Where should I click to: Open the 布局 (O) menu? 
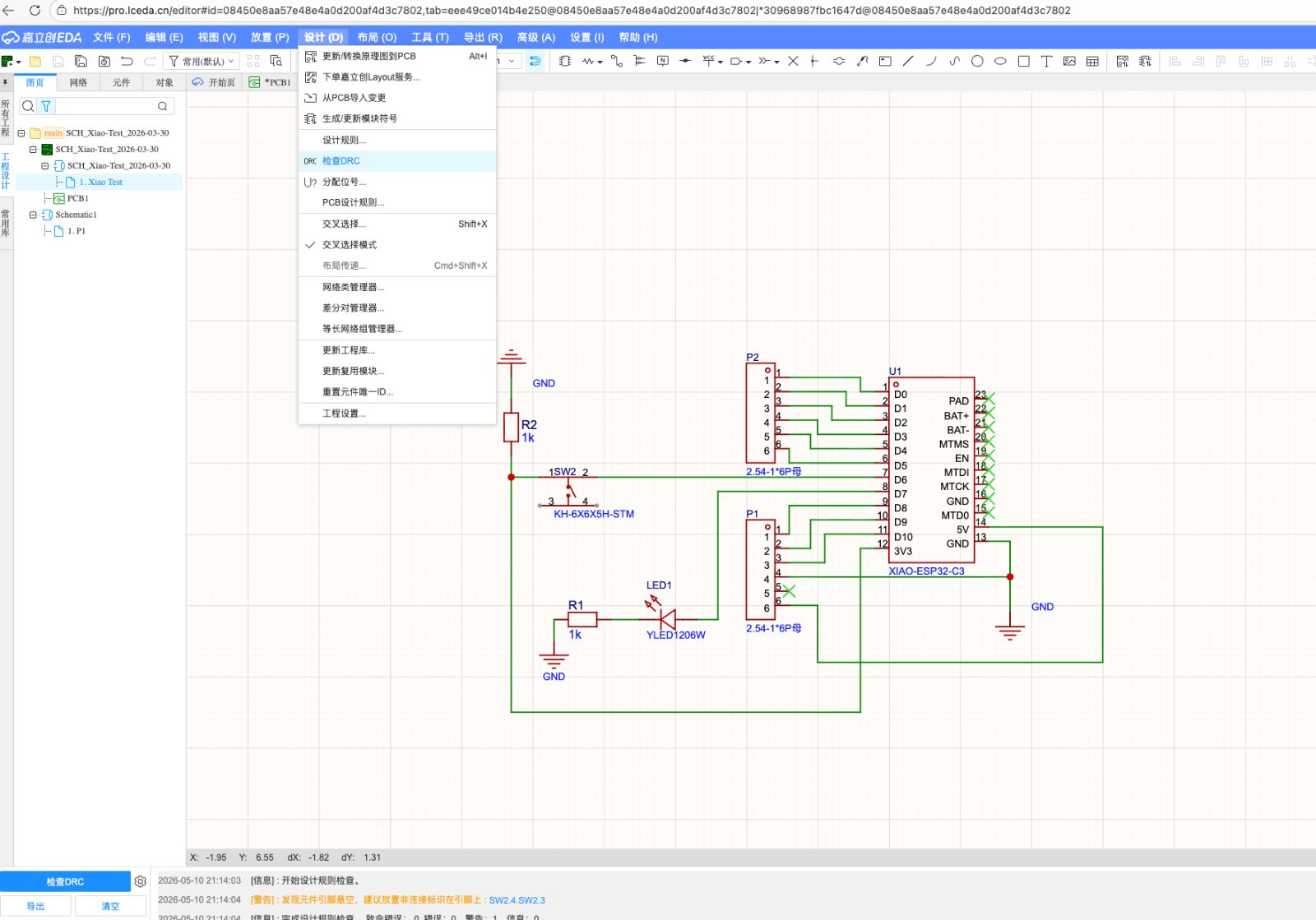click(x=377, y=37)
